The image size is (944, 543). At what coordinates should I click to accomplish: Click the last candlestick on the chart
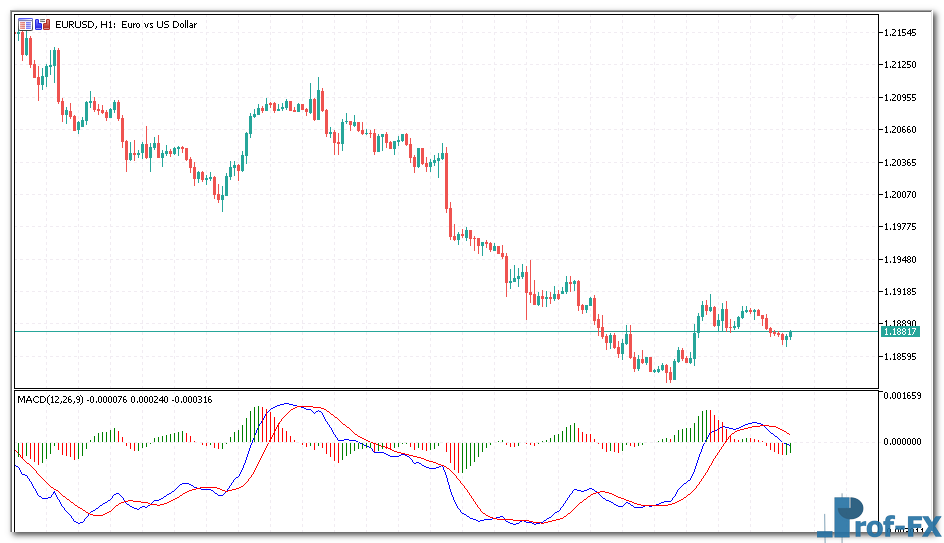(791, 334)
